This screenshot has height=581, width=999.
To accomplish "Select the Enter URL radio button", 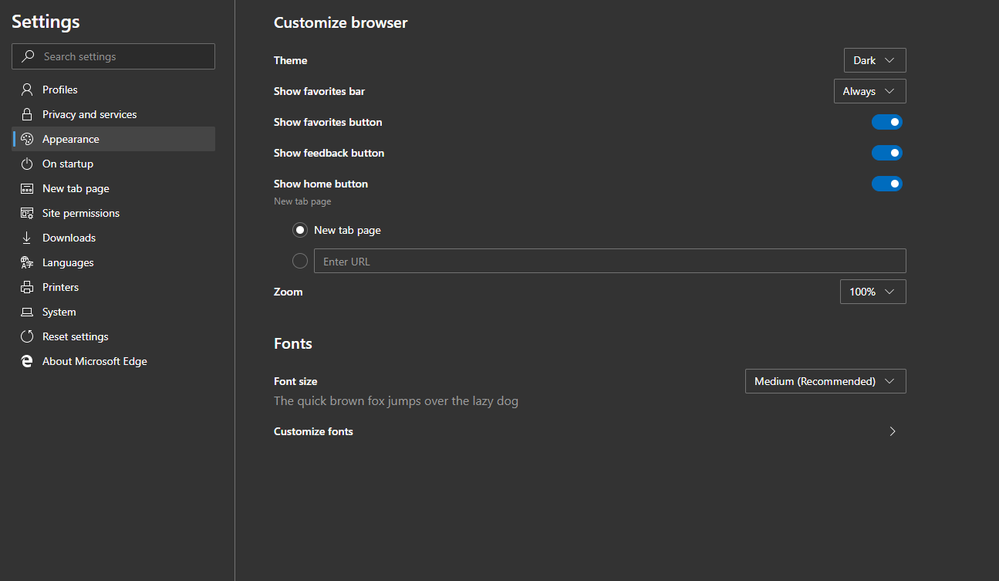I will coord(300,261).
